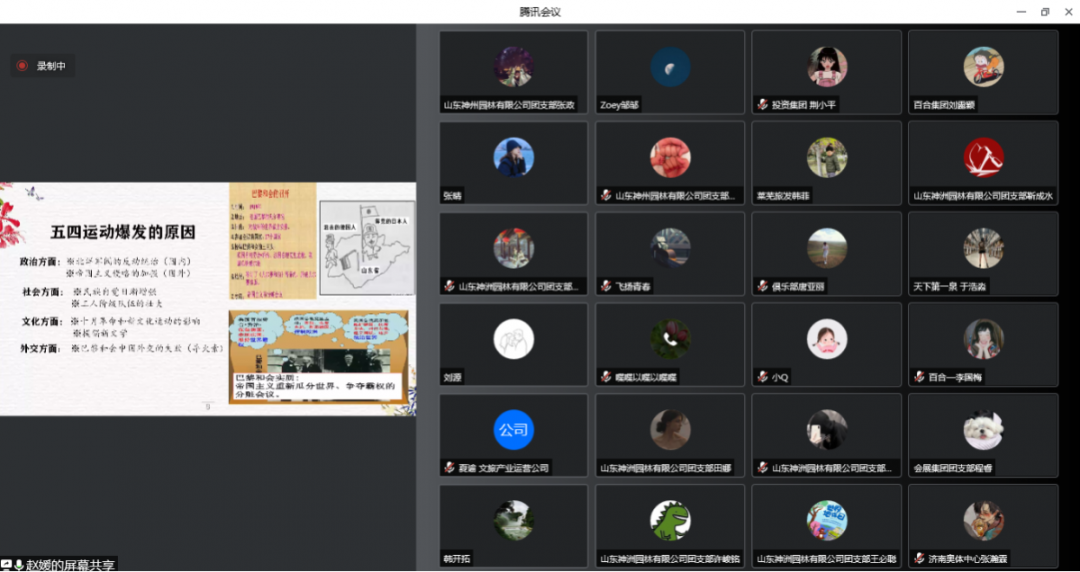Click the blue 公司 avatar

click(x=513, y=430)
